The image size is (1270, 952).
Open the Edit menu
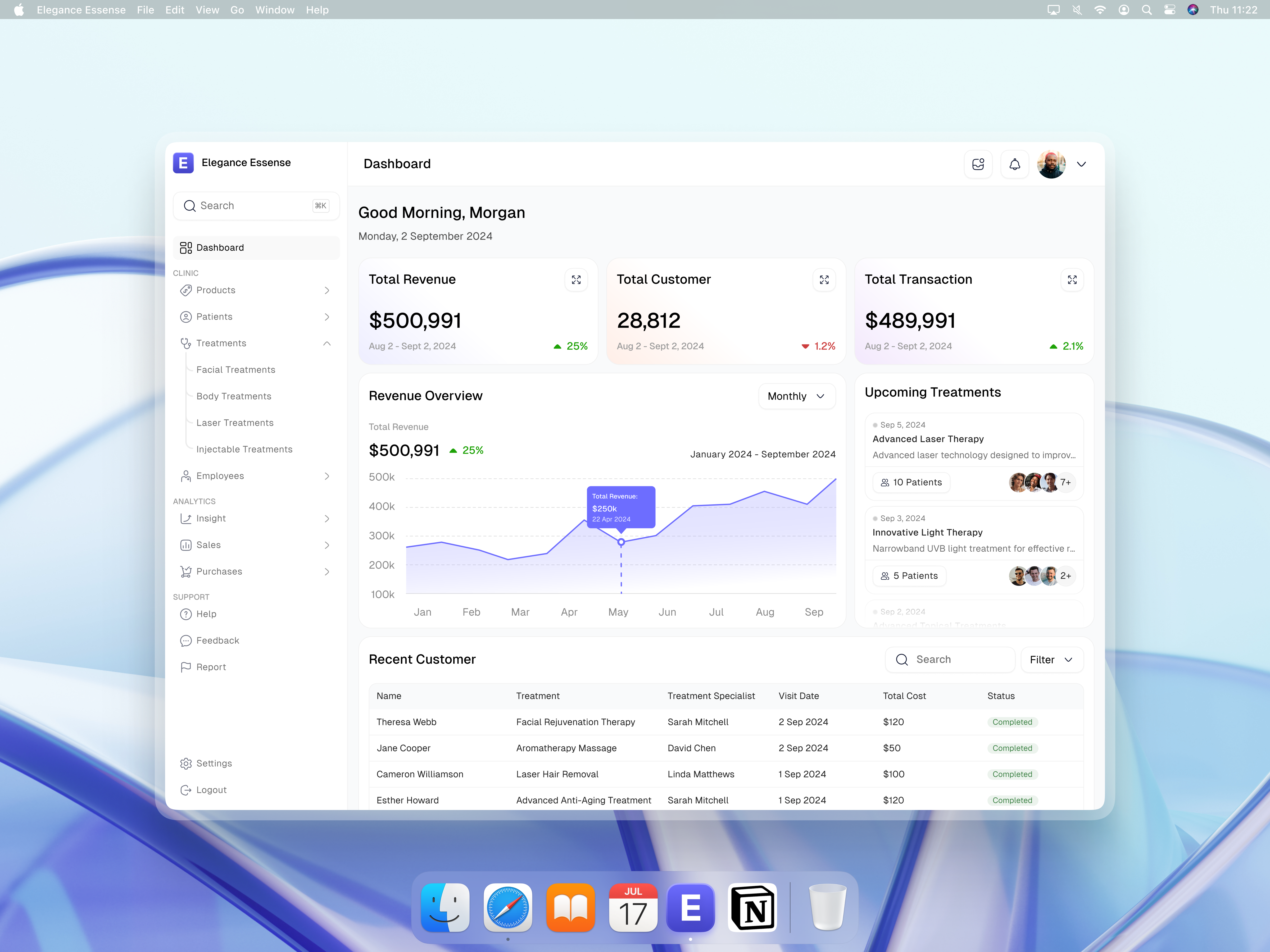(175, 10)
